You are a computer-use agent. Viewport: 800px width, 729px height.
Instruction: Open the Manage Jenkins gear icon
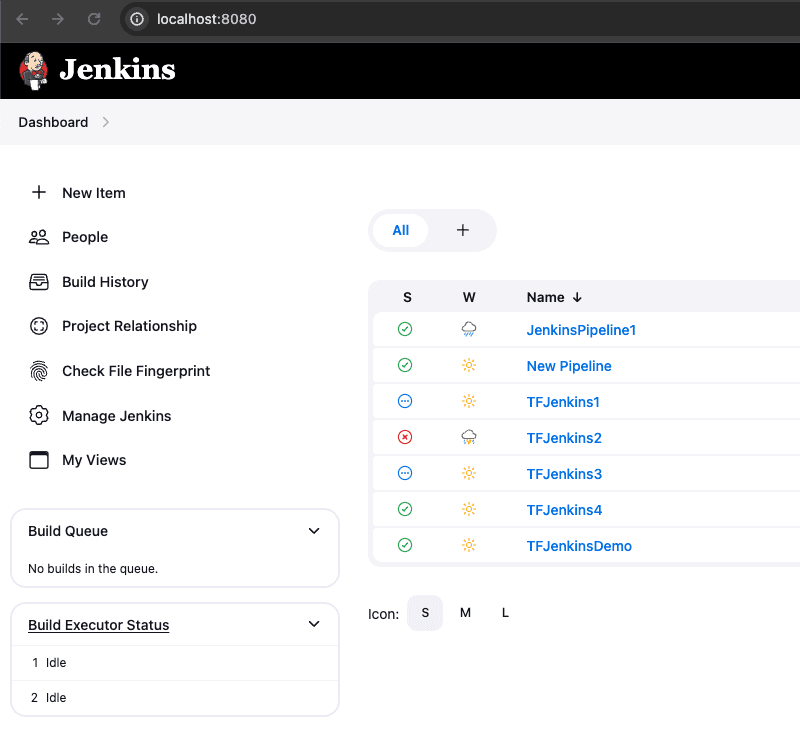(38, 415)
